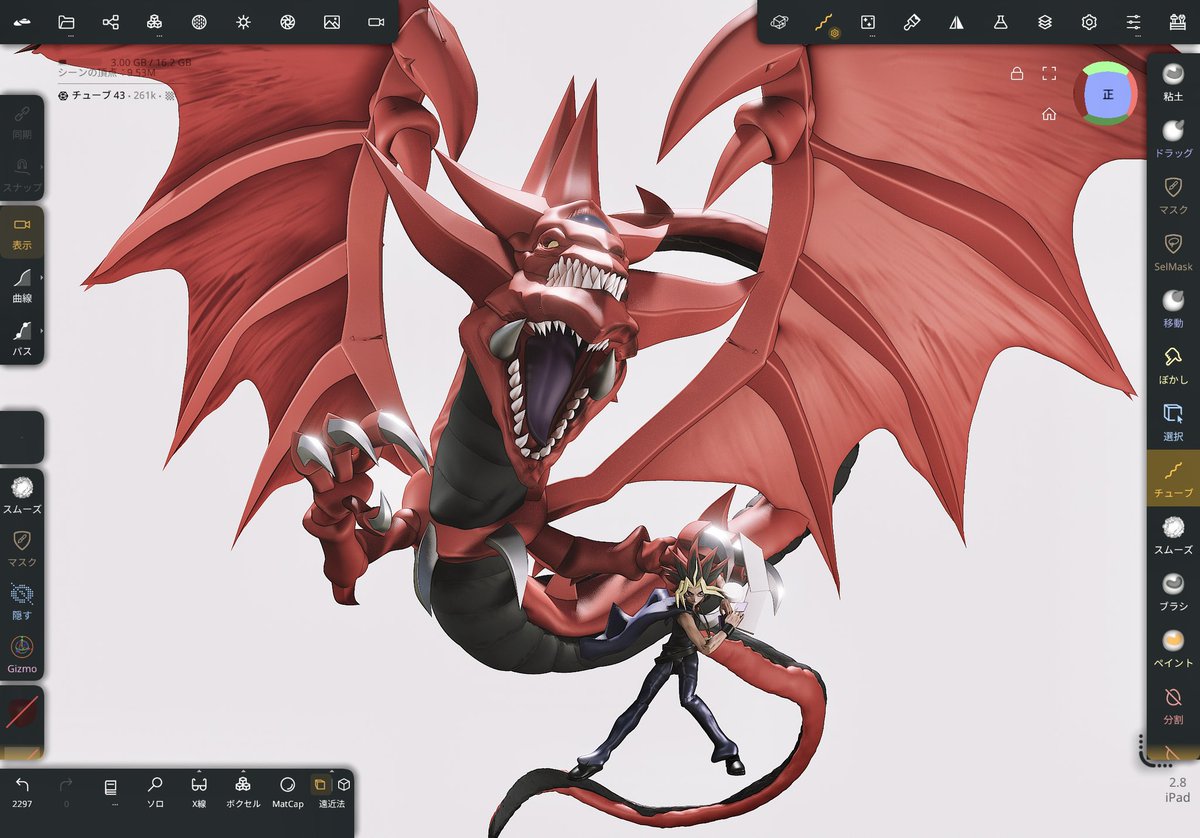Toggle ソロ solo mode
Screen dimensions: 1200x838
[x=155, y=790]
